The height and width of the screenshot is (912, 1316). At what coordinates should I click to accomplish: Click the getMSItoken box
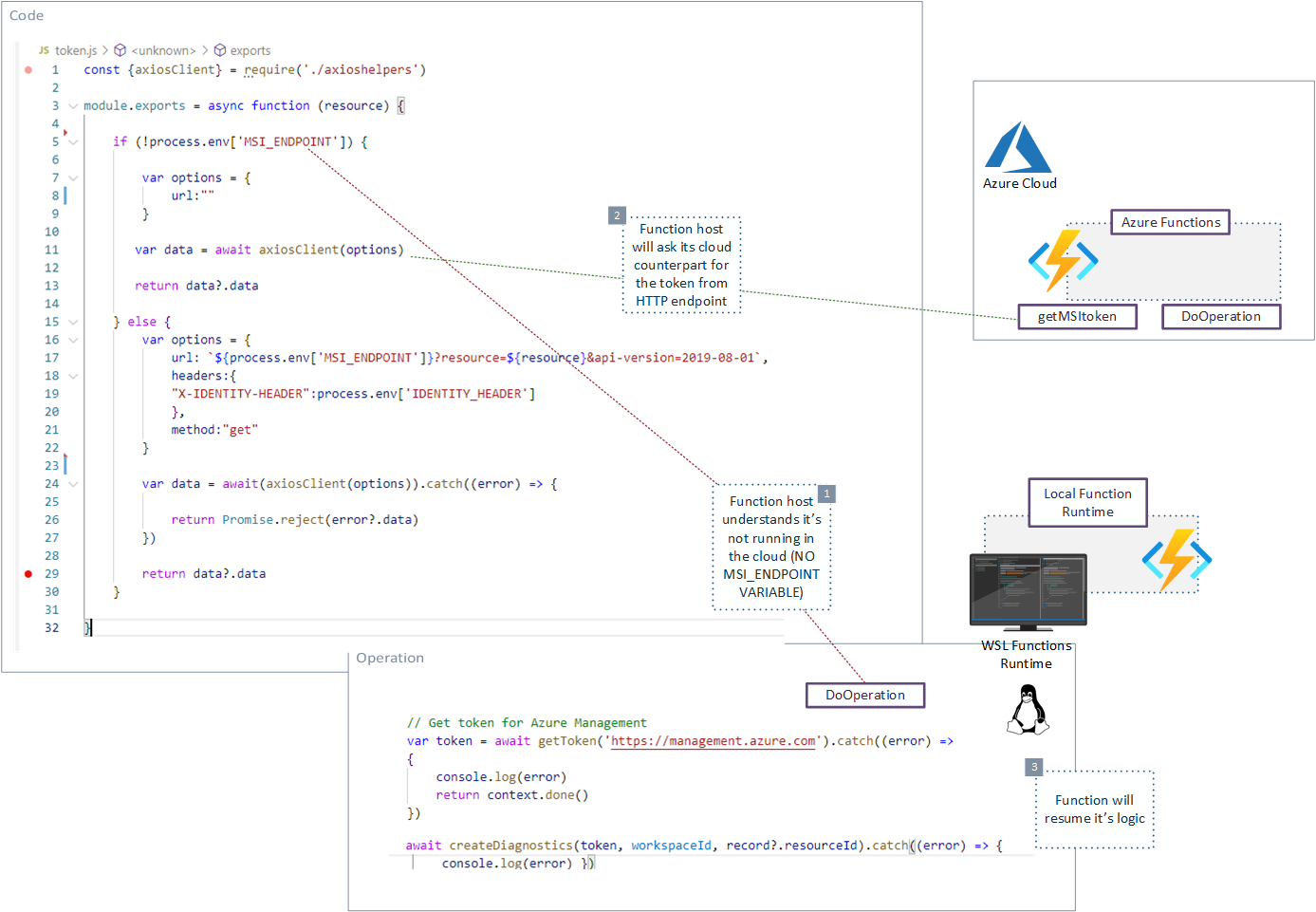(x=1077, y=317)
